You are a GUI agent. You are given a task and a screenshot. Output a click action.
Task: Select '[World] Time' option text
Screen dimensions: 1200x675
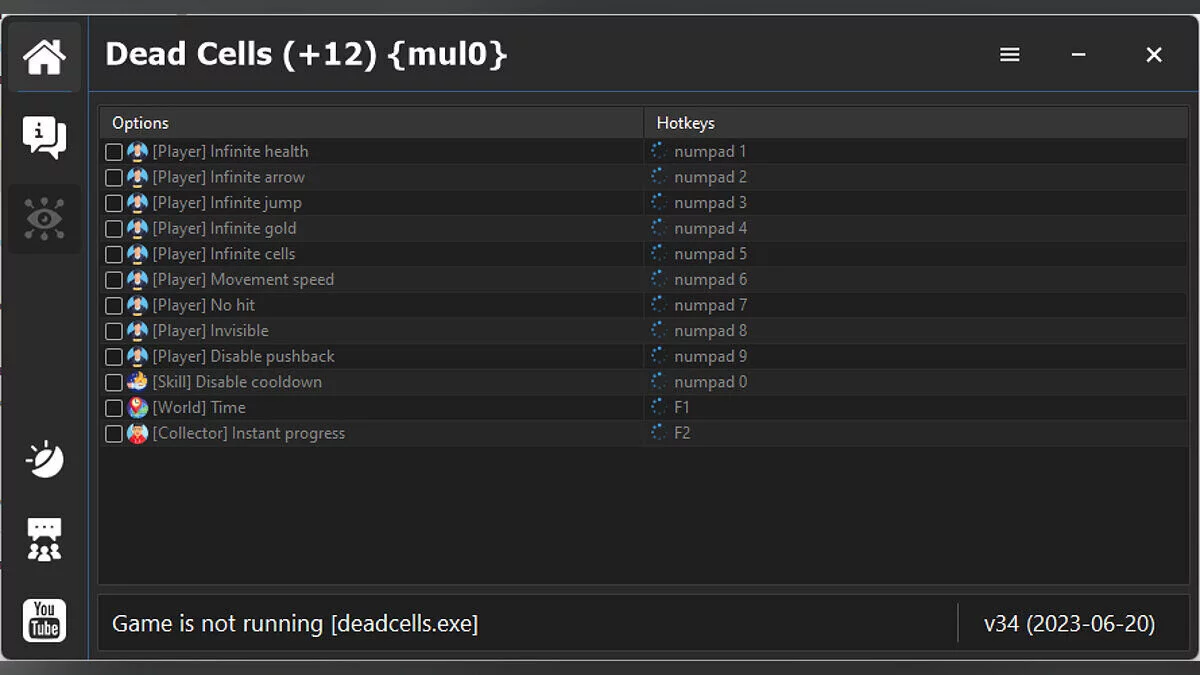199,408
